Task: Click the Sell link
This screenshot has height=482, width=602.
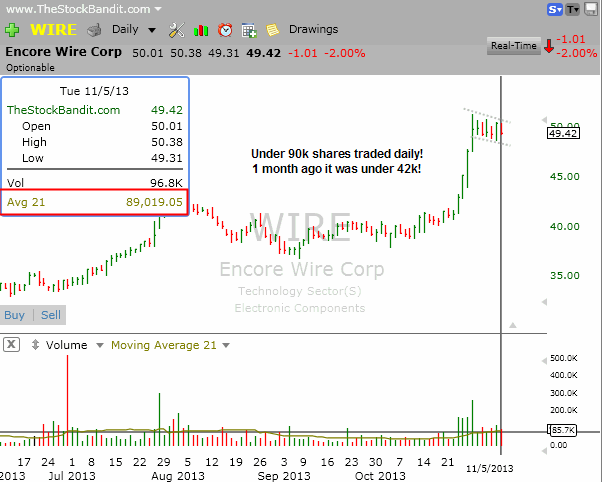Action: 51,315
